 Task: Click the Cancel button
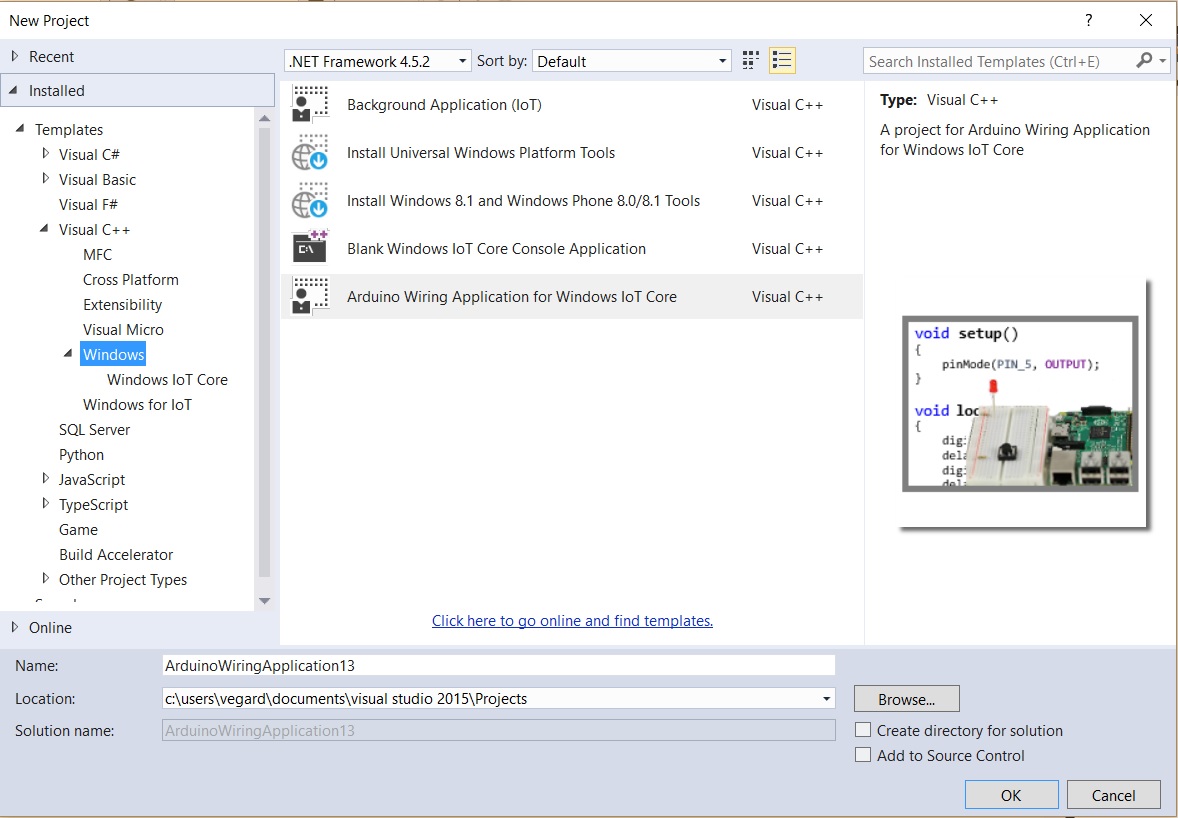coord(1113,795)
